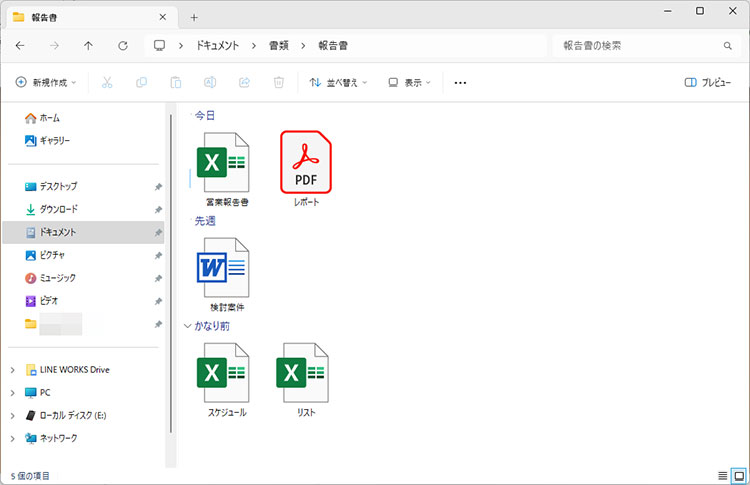The height and width of the screenshot is (485, 750).
Task: Click the Refresh button in navigation bar
Action: pyautogui.click(x=123, y=46)
